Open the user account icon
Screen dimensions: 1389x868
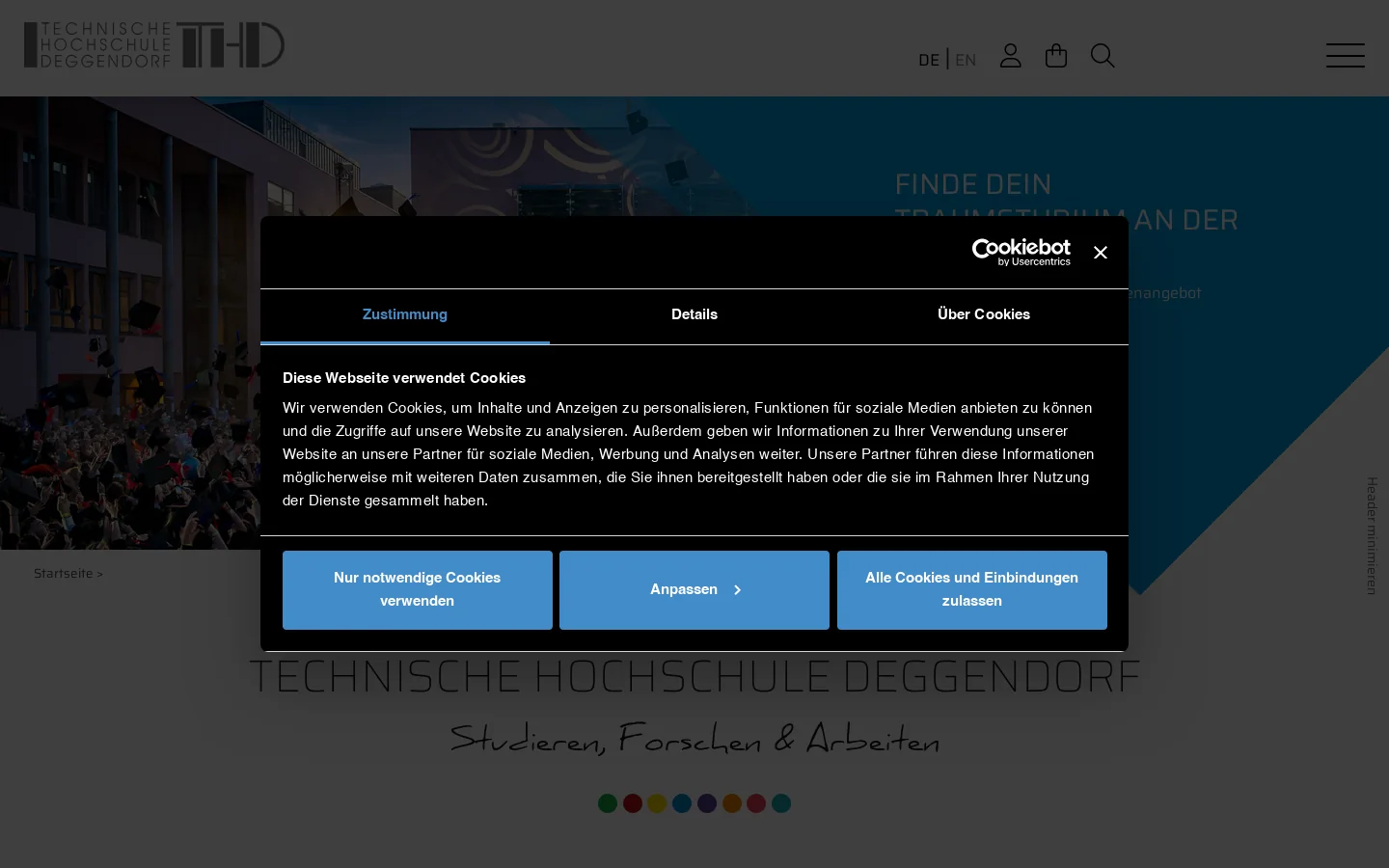pos(1010,56)
